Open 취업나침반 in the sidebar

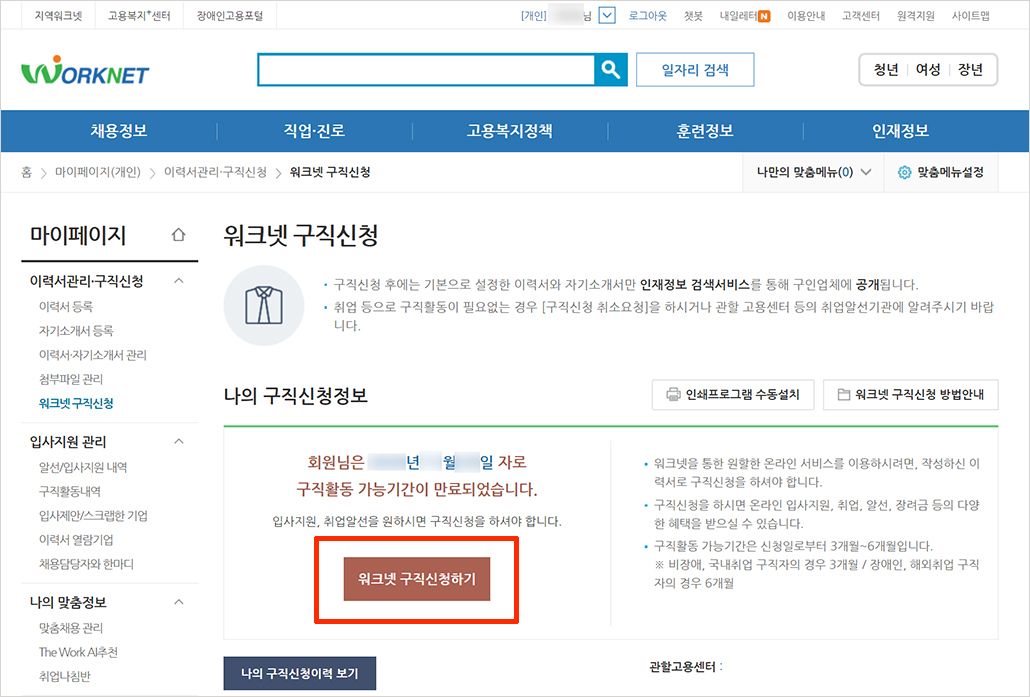64,676
